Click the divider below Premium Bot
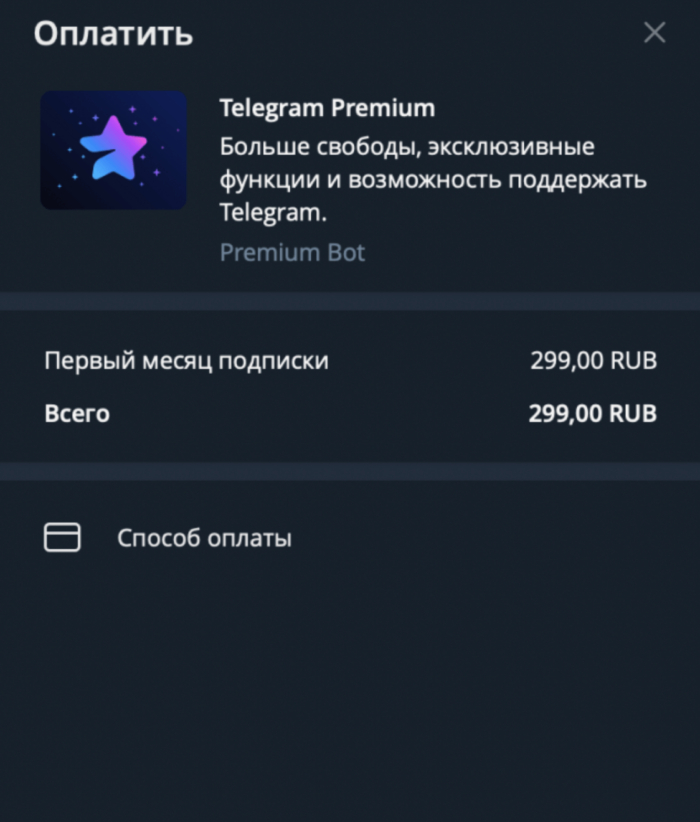This screenshot has width=700, height=822. click(x=350, y=301)
